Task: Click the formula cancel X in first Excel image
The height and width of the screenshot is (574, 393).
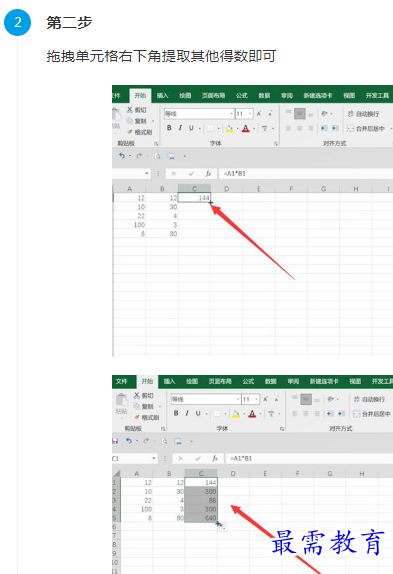Action: click(174, 174)
